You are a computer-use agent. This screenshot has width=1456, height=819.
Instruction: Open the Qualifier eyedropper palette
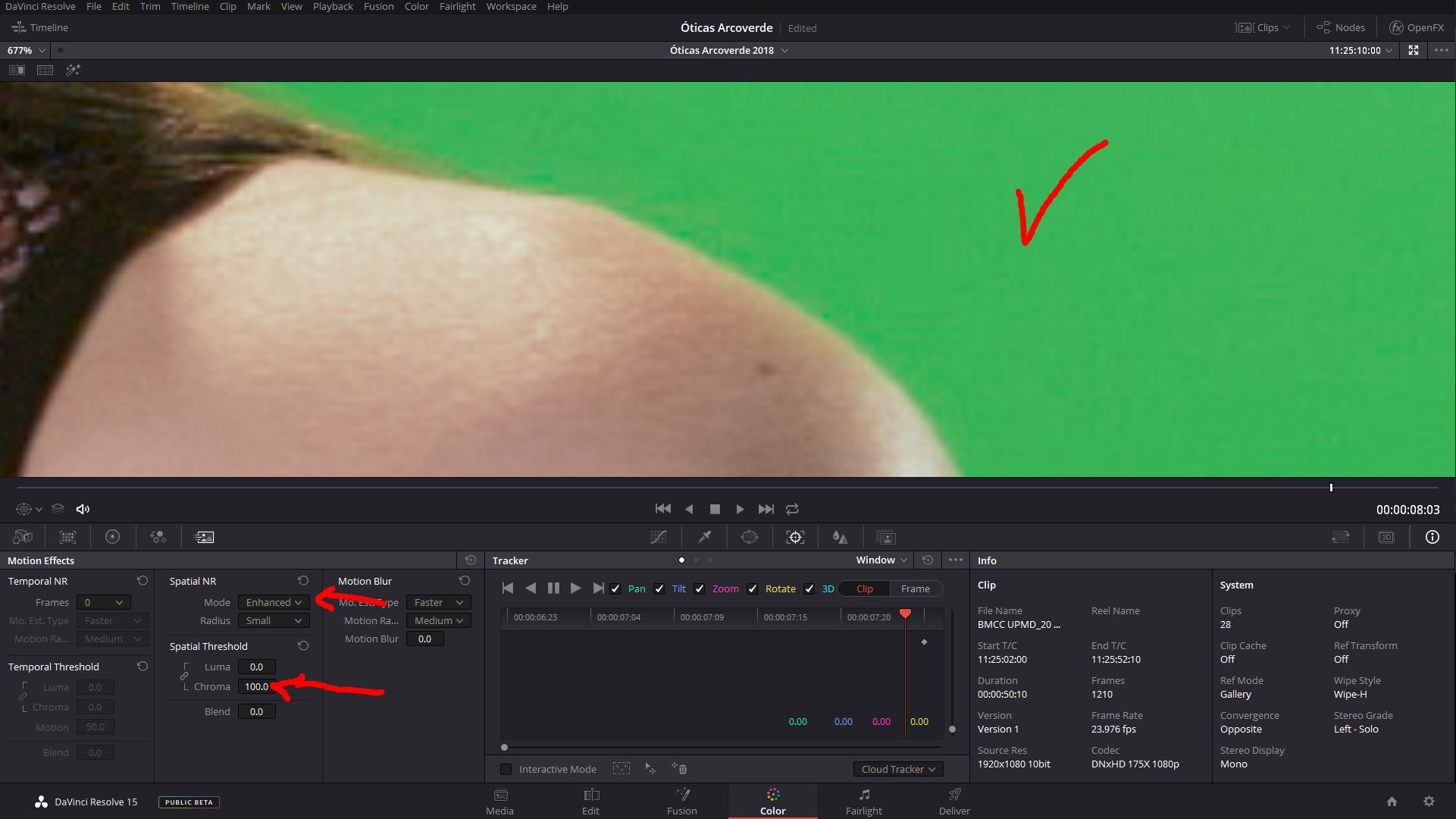pyautogui.click(x=704, y=537)
